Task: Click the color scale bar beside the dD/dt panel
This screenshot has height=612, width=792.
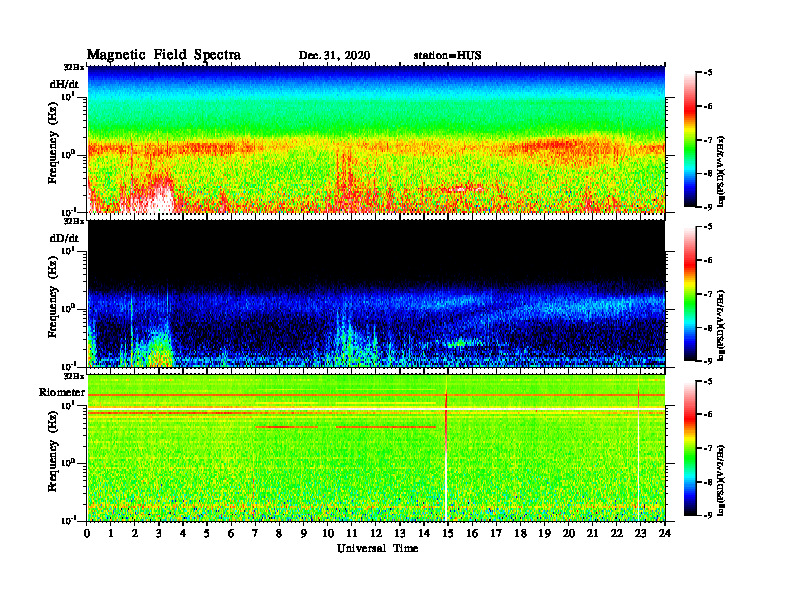Action: click(x=690, y=294)
